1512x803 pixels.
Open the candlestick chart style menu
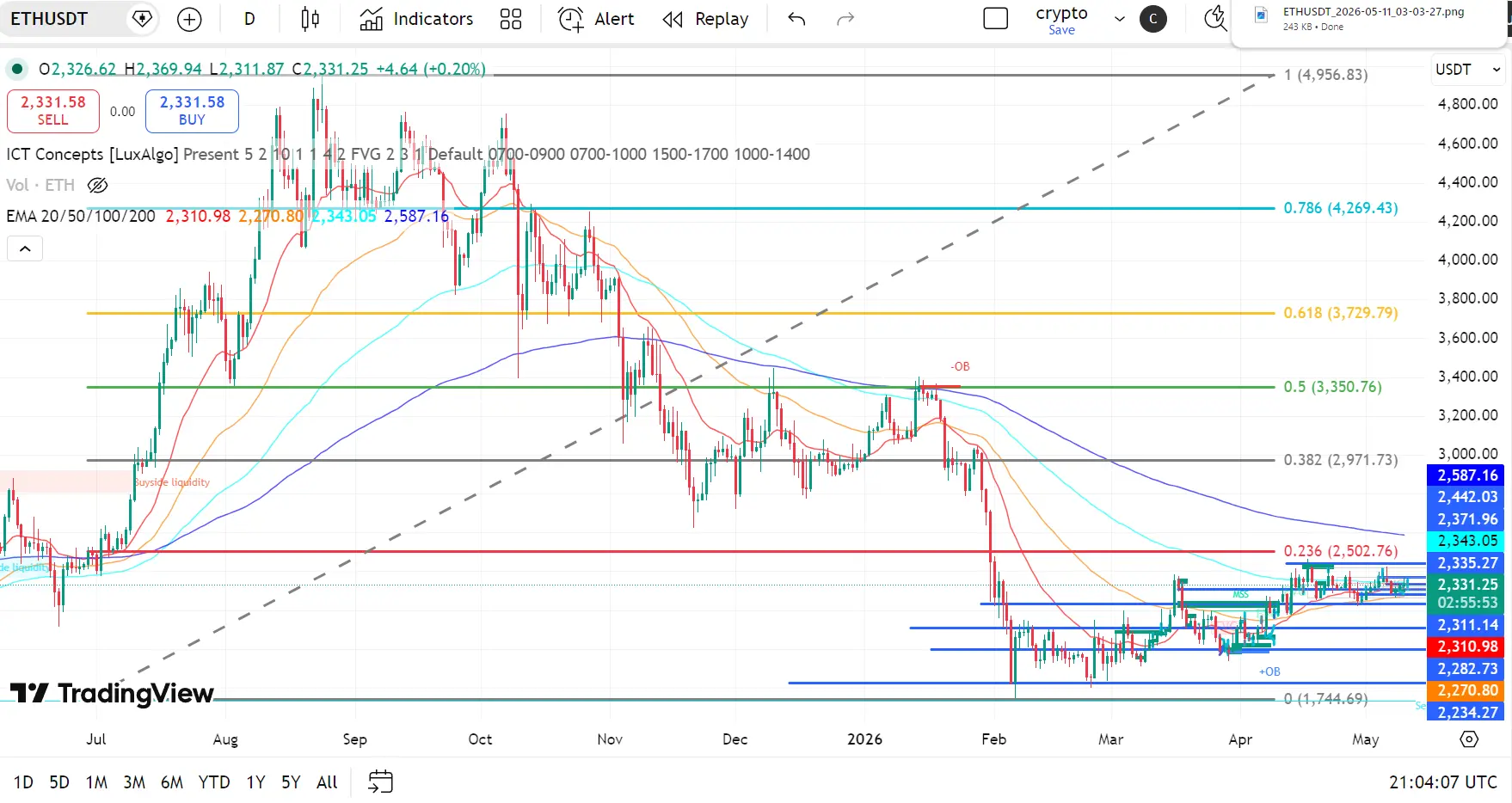310,19
